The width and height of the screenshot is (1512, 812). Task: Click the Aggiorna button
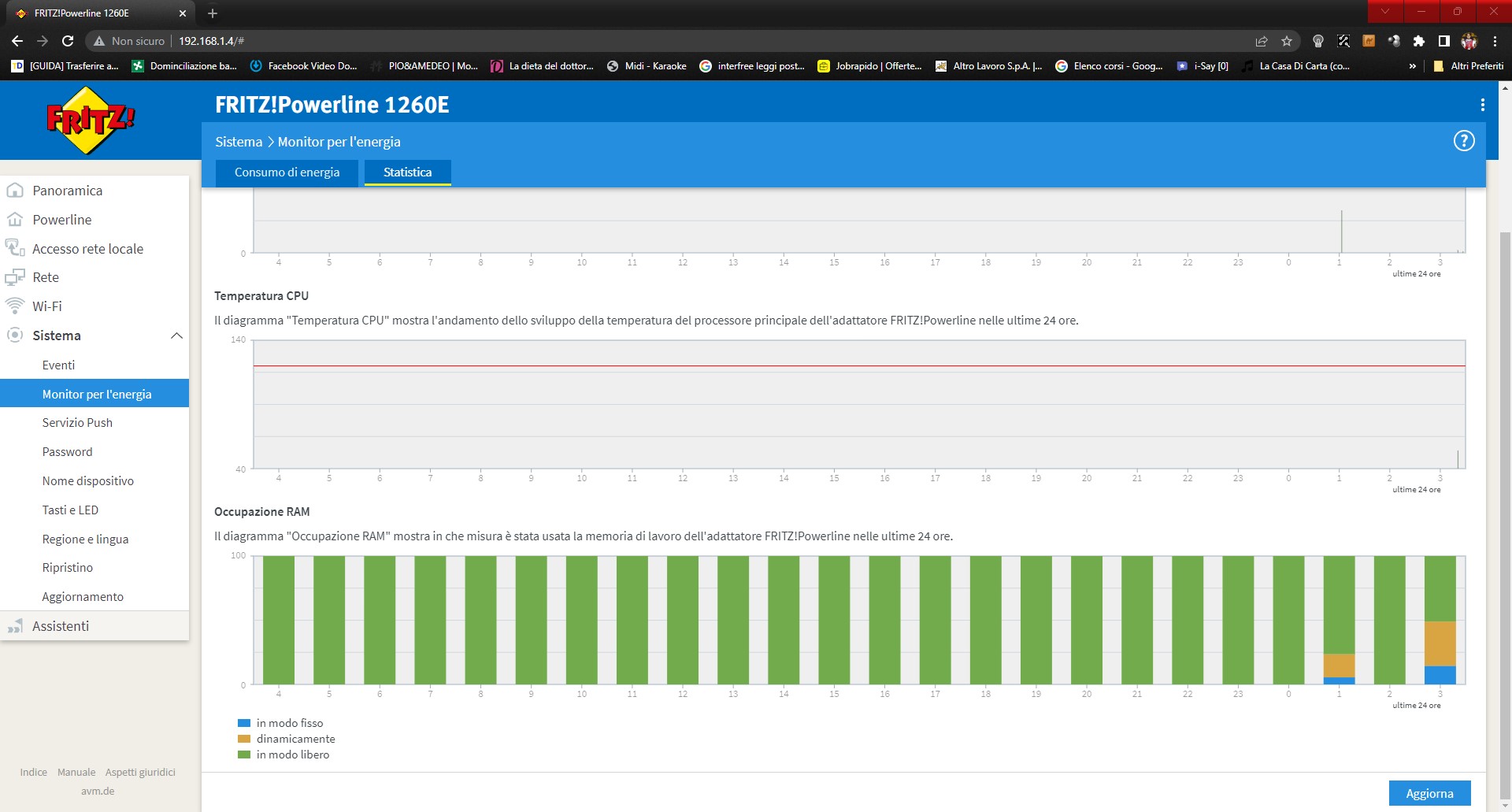(1429, 793)
